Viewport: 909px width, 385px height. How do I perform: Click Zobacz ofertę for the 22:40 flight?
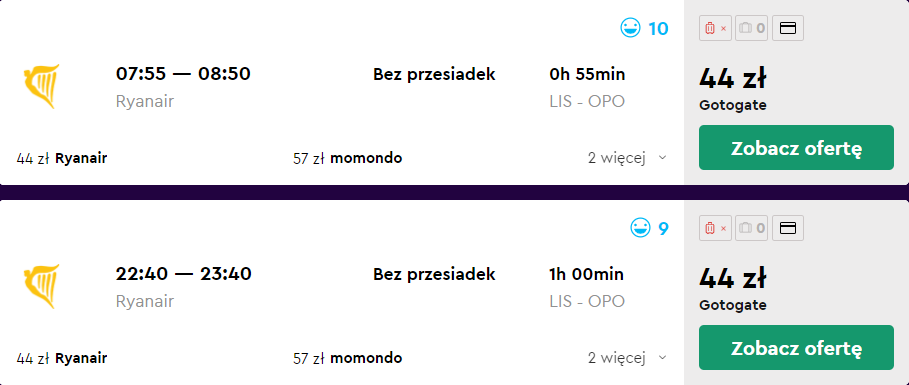click(x=796, y=348)
